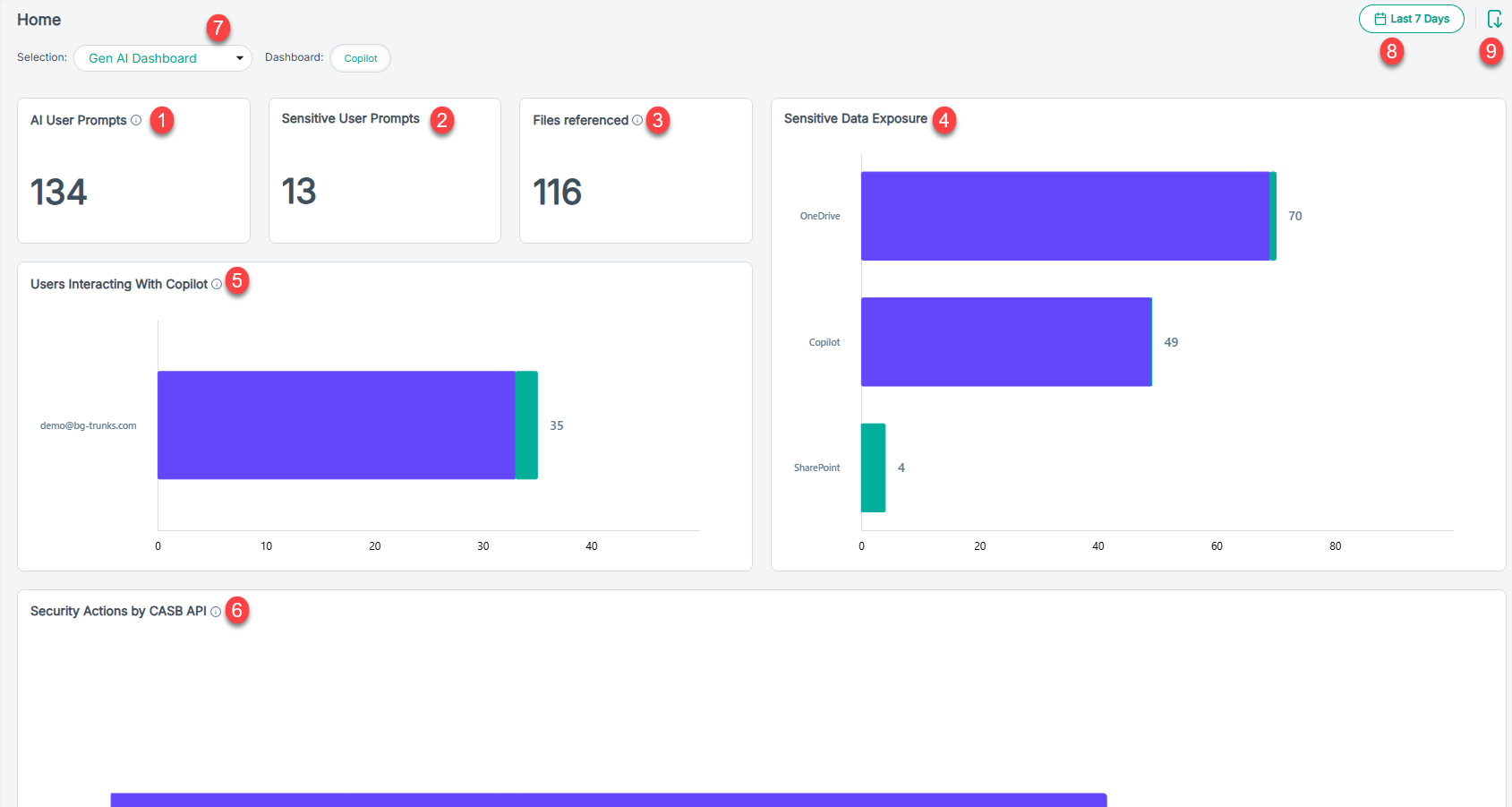The image size is (1512, 807).
Task: Click the Files referenced count 116
Action: [558, 192]
